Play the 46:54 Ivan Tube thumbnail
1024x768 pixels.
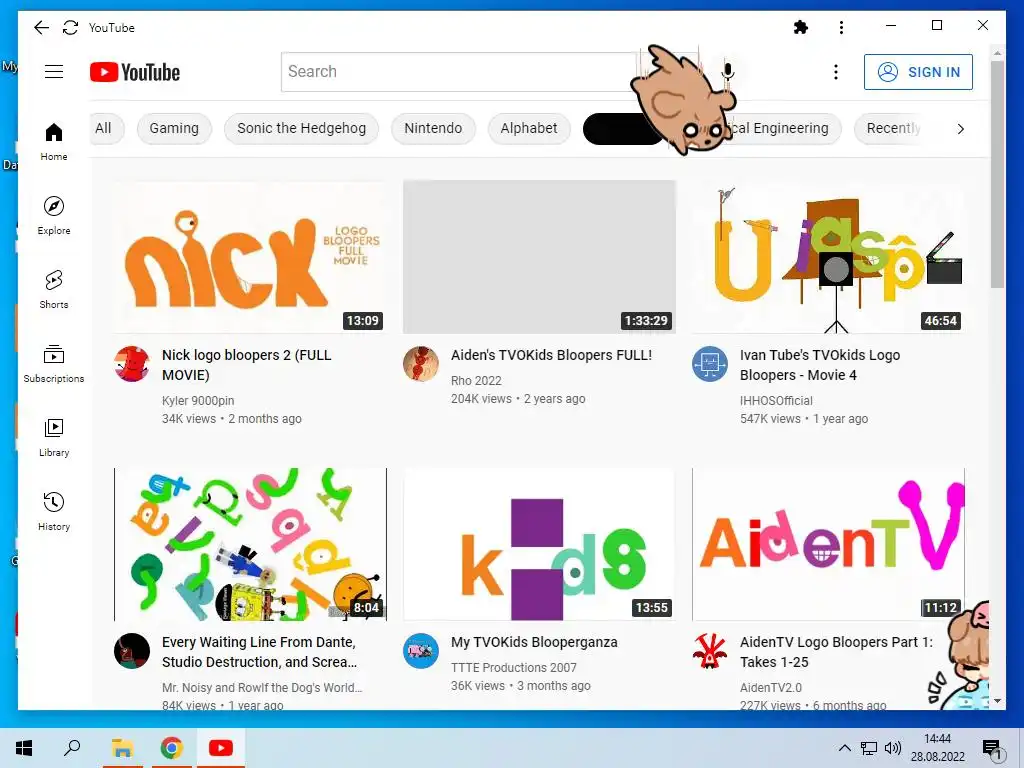[828, 257]
